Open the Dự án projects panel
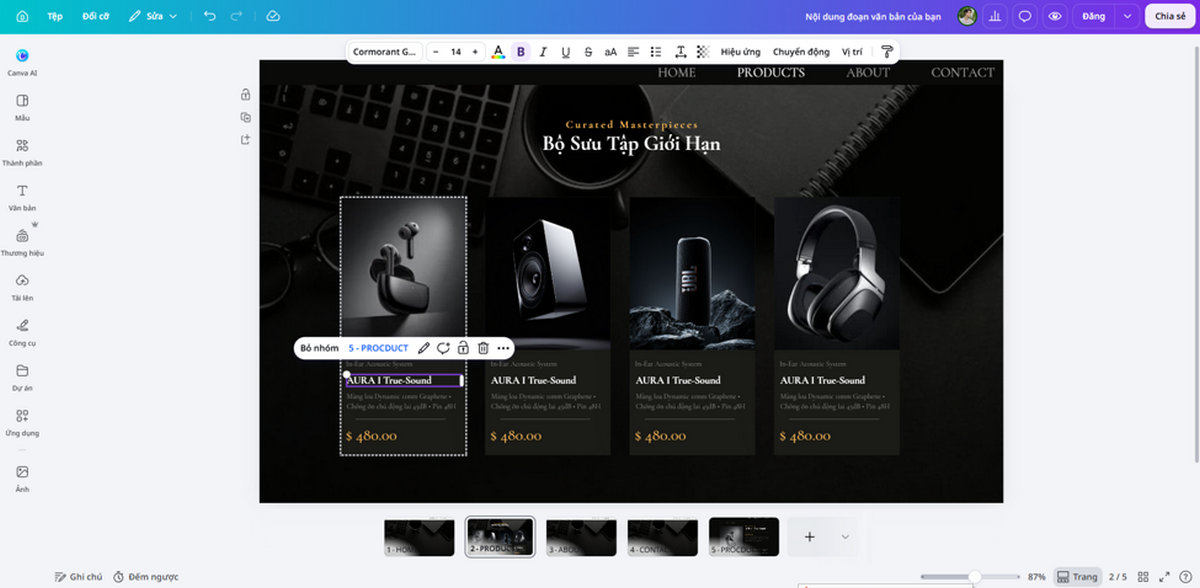This screenshot has width=1200, height=588. pos(22,377)
